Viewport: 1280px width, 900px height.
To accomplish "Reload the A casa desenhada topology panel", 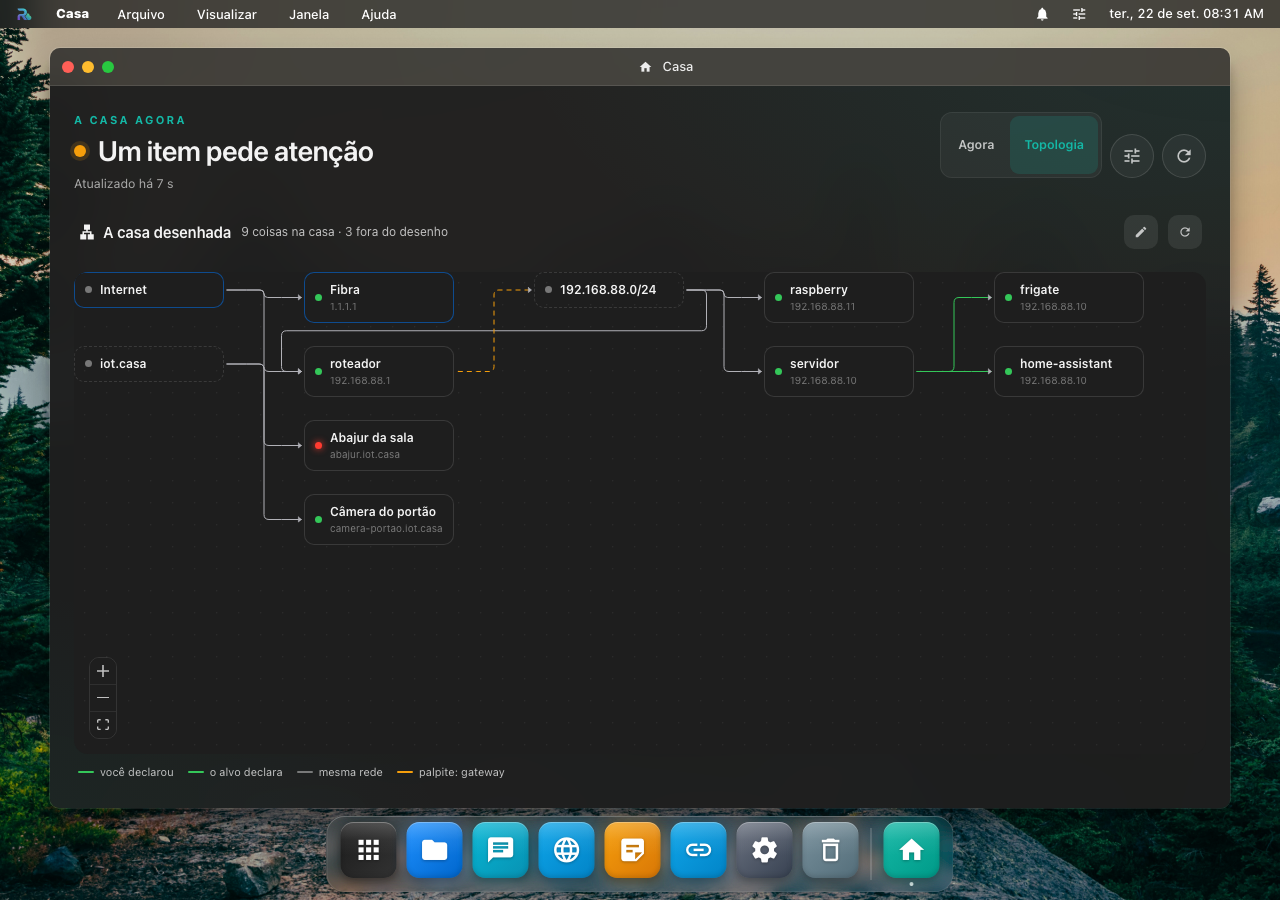I will point(1185,232).
